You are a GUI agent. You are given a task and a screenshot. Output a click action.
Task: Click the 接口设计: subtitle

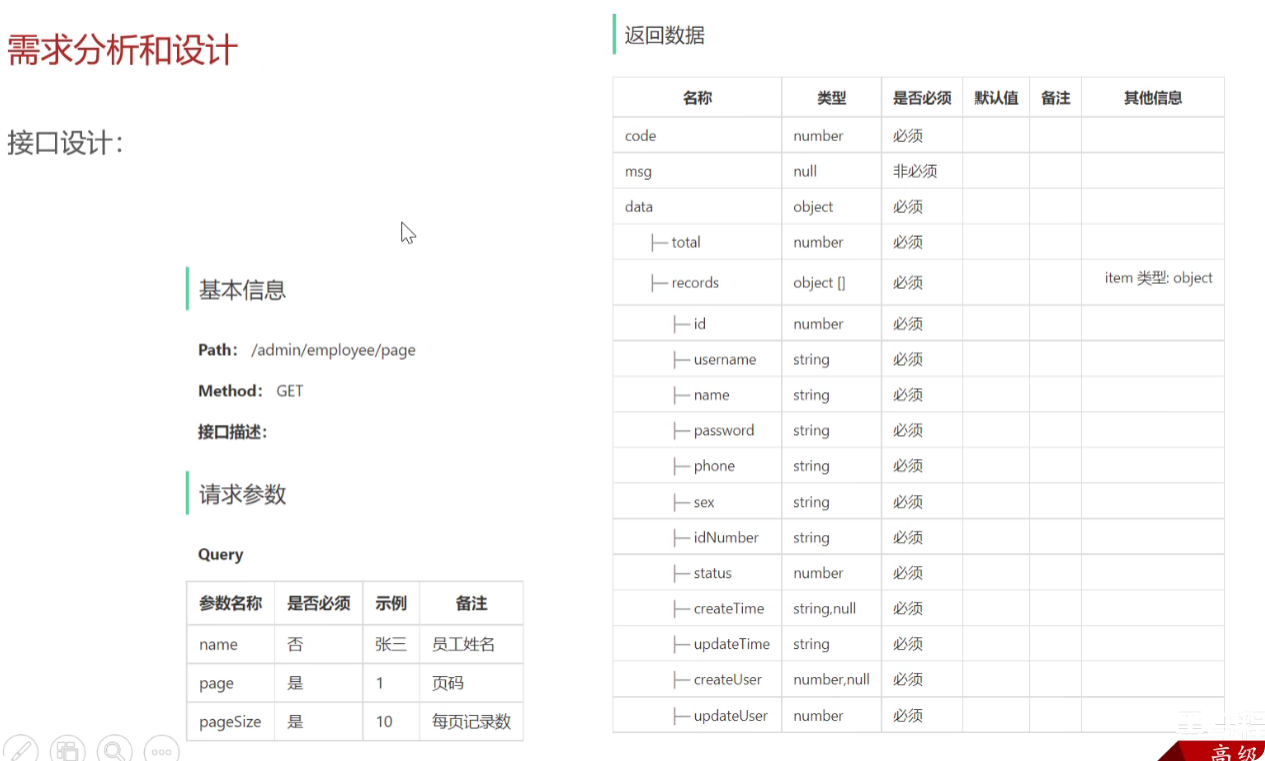pos(65,143)
